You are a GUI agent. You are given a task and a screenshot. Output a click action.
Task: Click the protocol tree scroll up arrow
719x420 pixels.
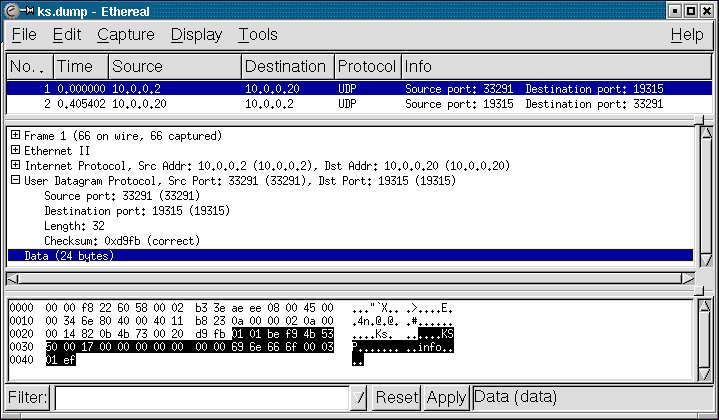click(706, 133)
